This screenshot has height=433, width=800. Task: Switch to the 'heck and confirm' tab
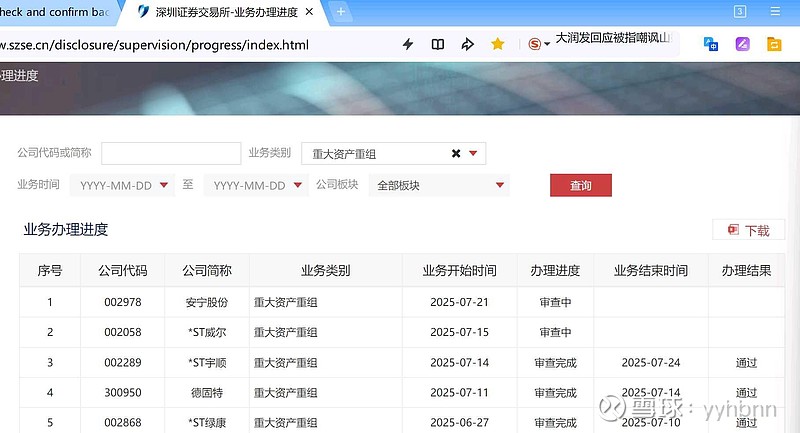(55, 12)
